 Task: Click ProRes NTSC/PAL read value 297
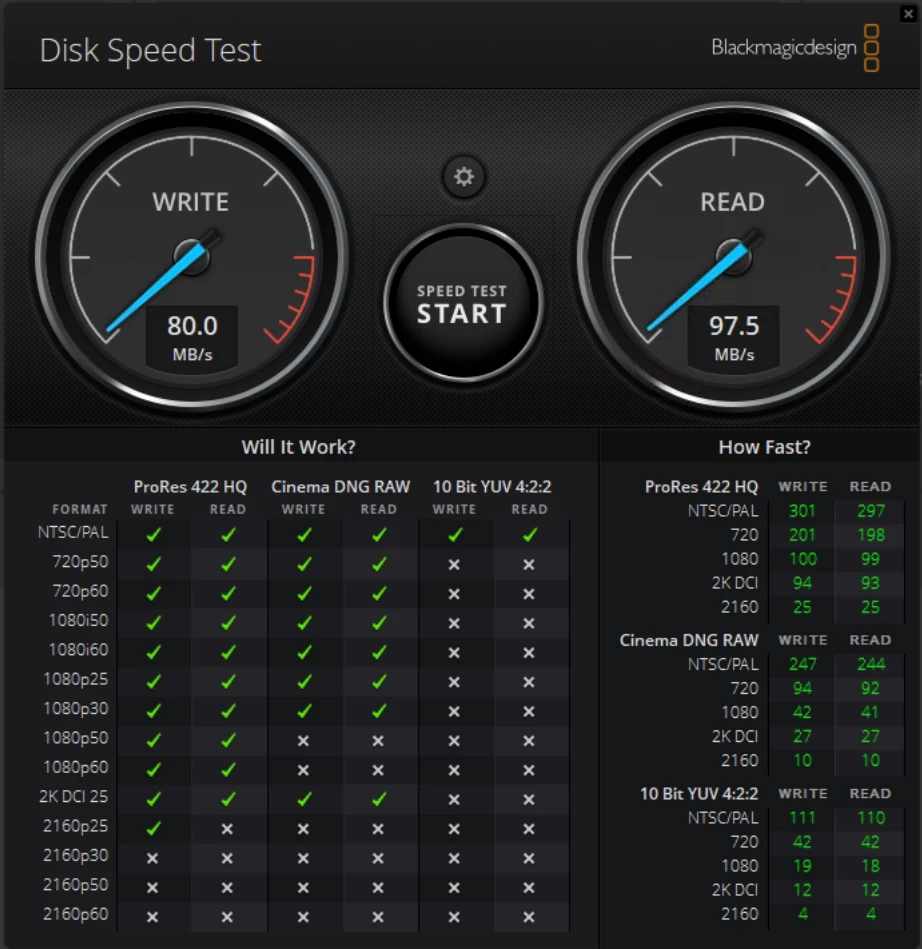click(x=871, y=511)
